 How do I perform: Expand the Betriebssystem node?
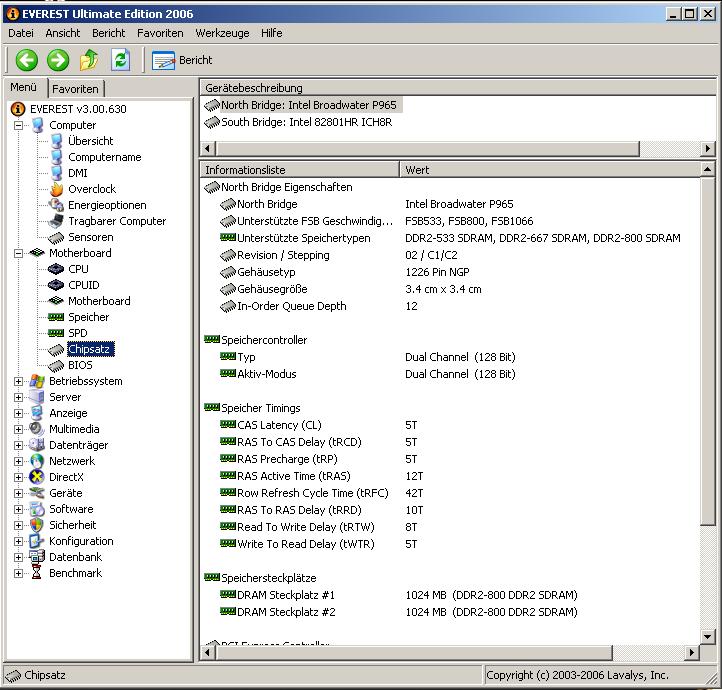pyautogui.click(x=18, y=381)
